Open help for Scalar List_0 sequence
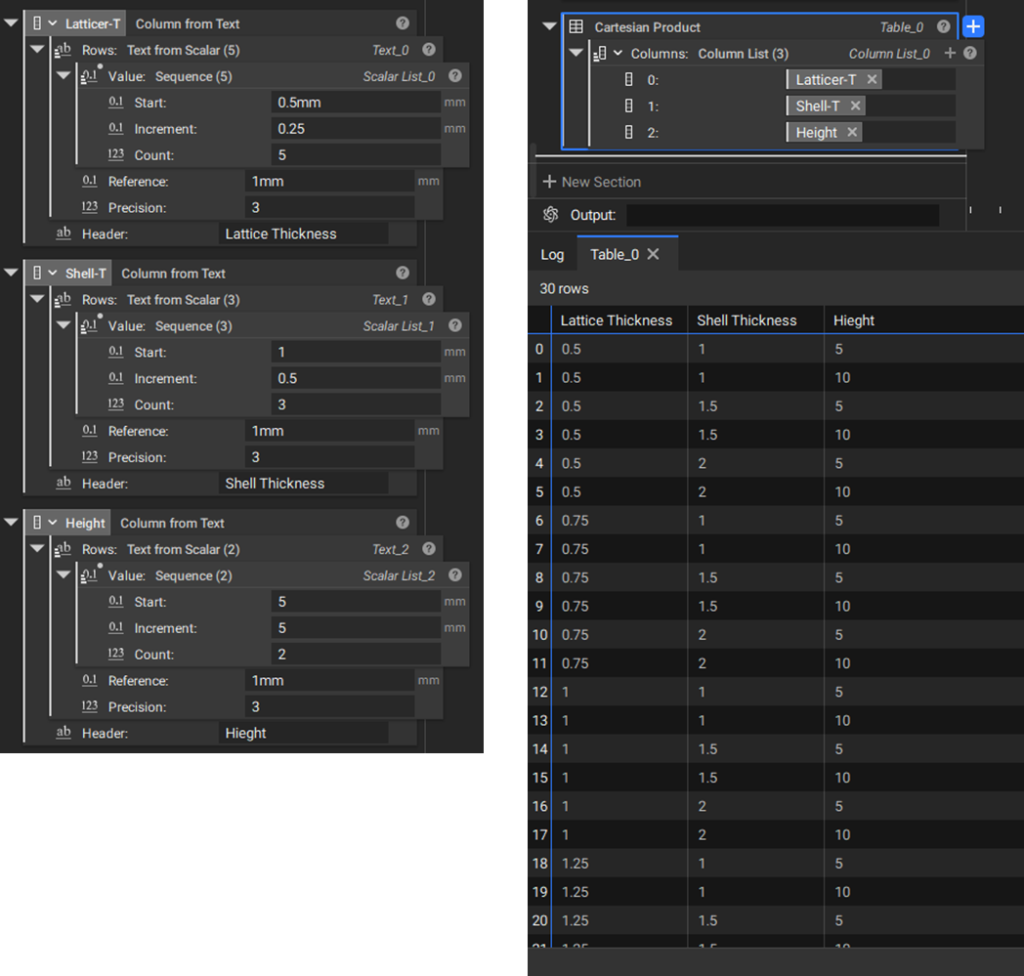 [x=455, y=76]
